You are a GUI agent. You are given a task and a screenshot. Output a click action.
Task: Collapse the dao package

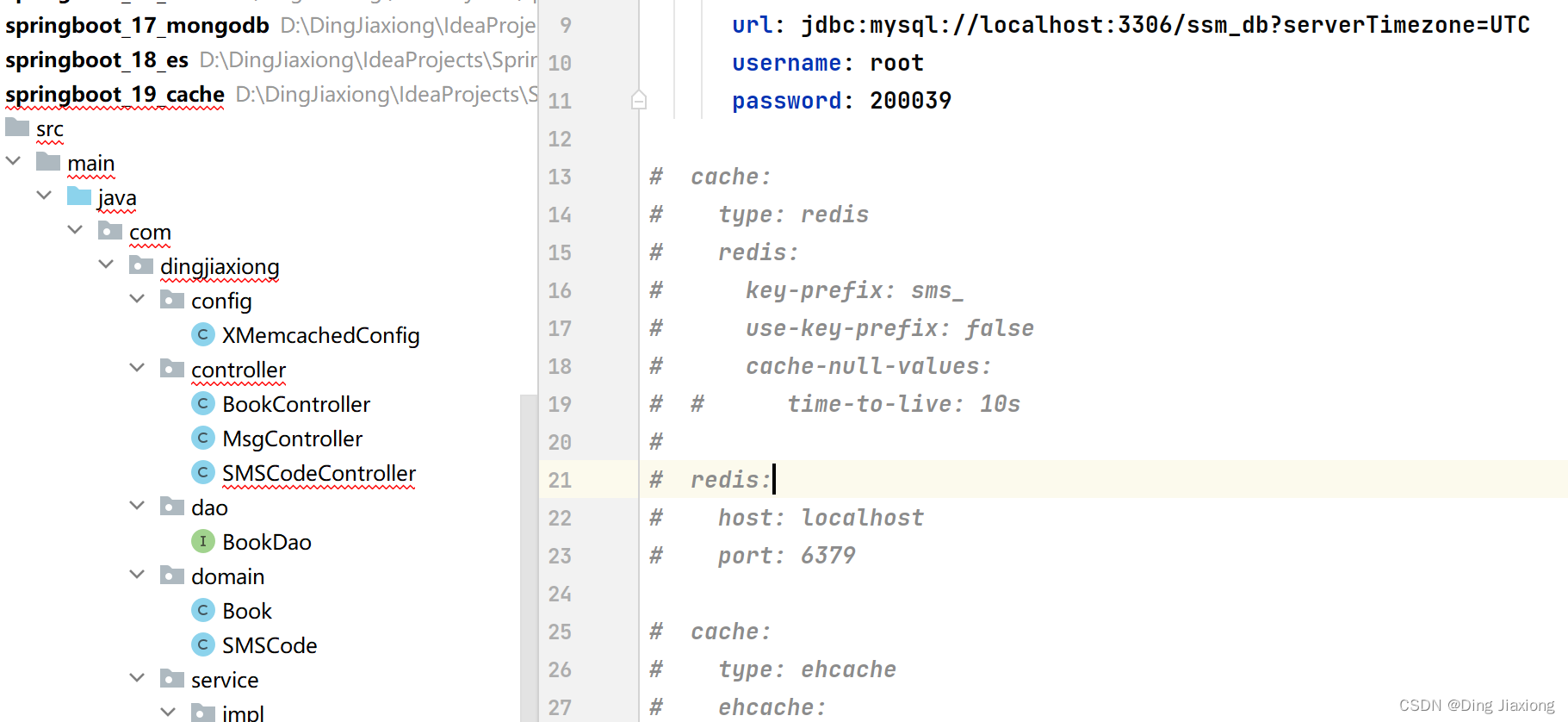(x=137, y=506)
